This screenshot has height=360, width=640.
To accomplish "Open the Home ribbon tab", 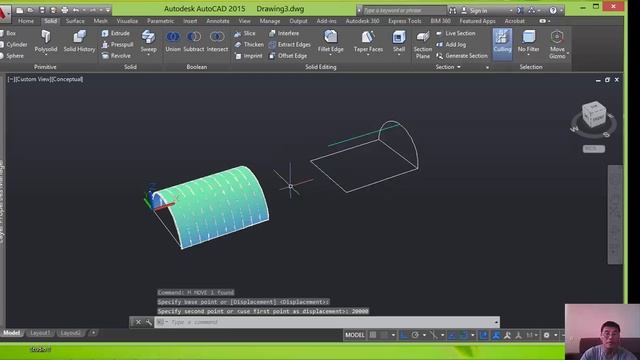I will [x=26, y=21].
